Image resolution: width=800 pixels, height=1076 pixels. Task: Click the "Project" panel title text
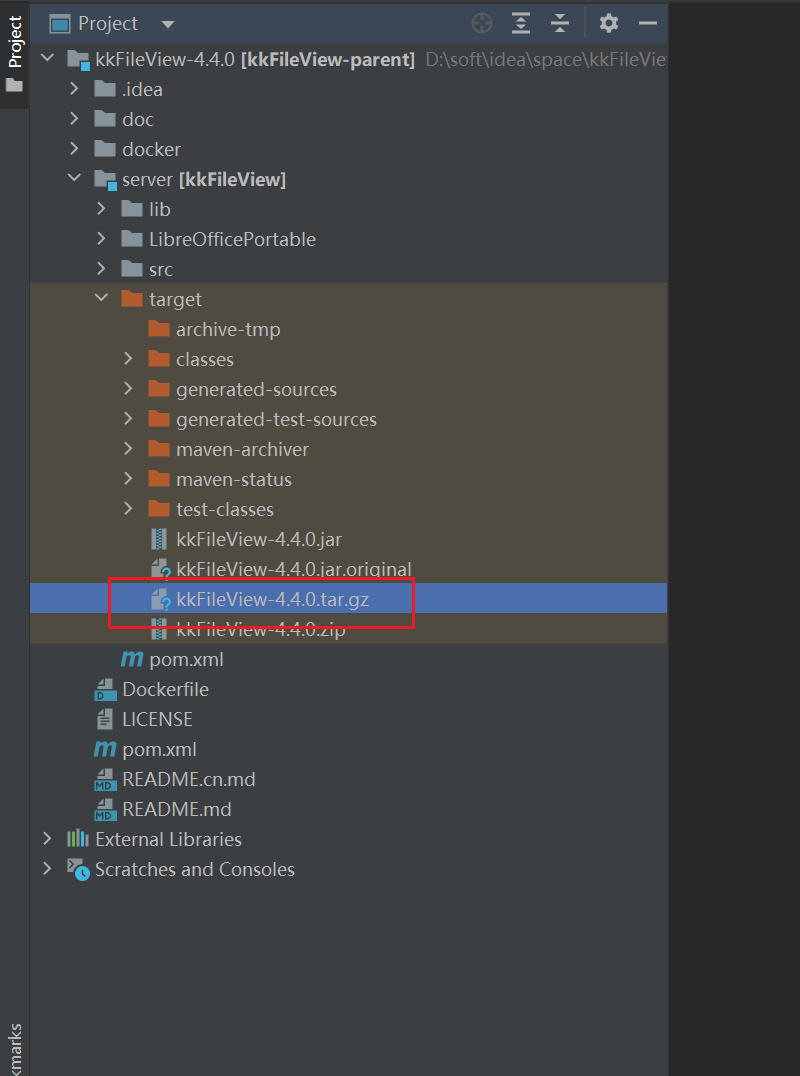(x=108, y=24)
